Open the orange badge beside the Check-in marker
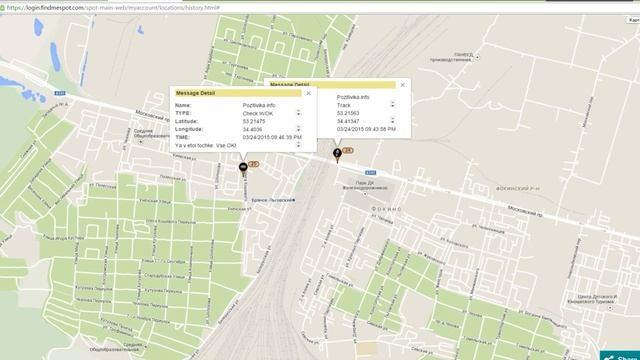Screen dimensions: 640x360 253,164
